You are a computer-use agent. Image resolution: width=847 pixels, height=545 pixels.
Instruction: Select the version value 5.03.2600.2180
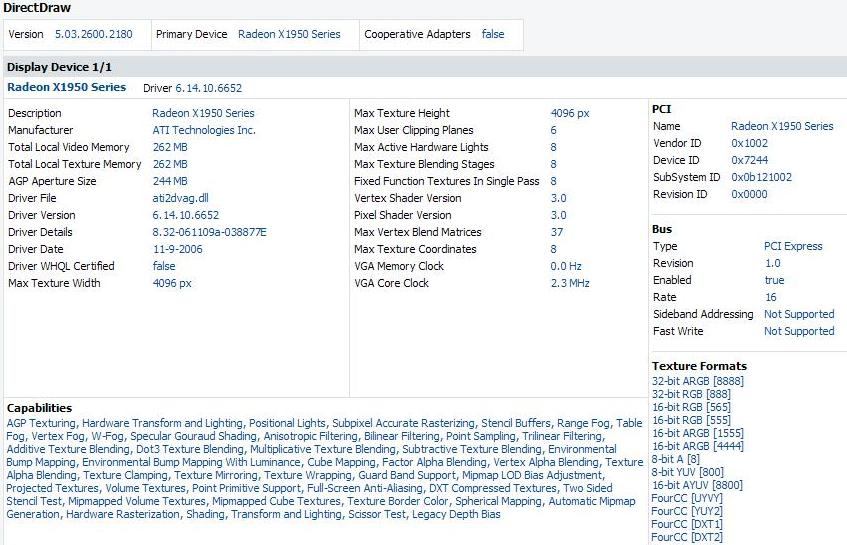(x=93, y=34)
